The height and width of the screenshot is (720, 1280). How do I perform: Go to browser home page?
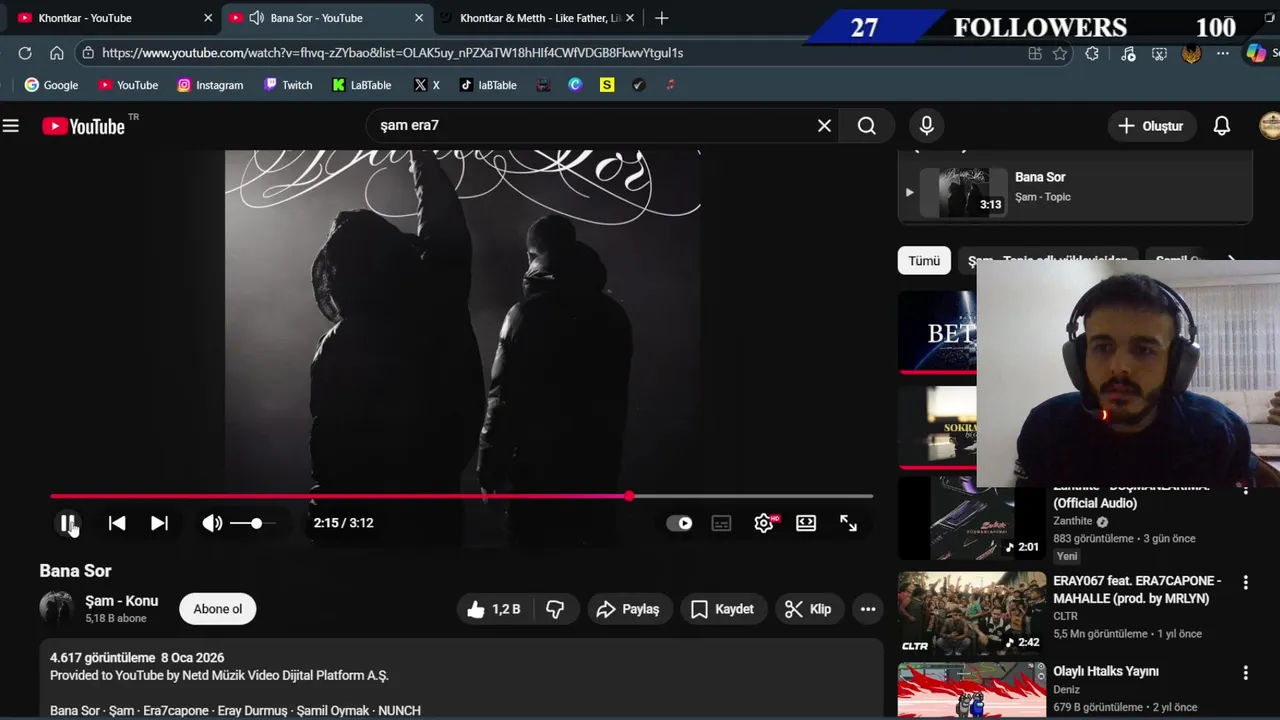coord(57,53)
